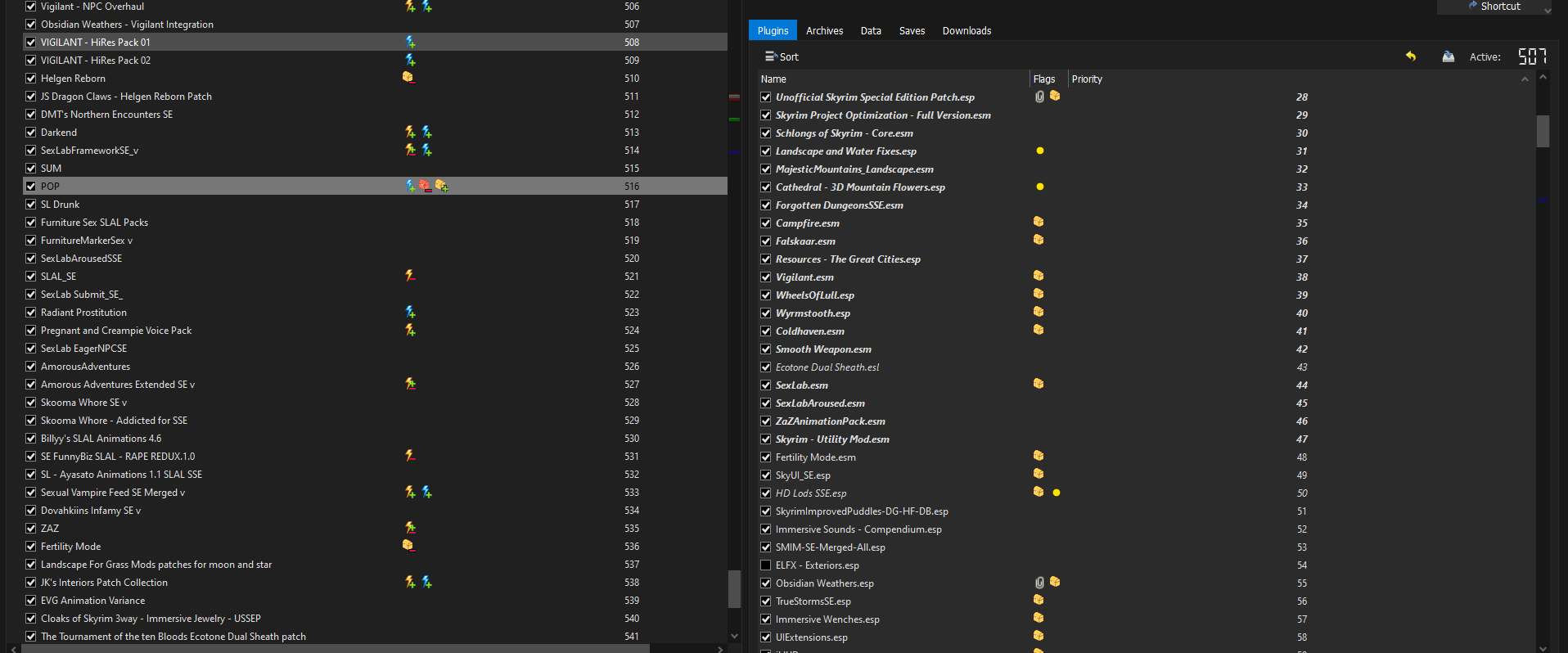This screenshot has height=653, width=1568.
Task: Switch to the Archives tab
Action: [824, 31]
